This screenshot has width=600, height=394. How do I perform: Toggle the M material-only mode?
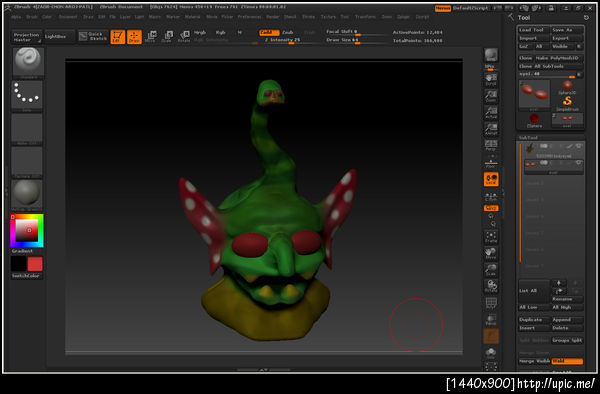click(240, 33)
